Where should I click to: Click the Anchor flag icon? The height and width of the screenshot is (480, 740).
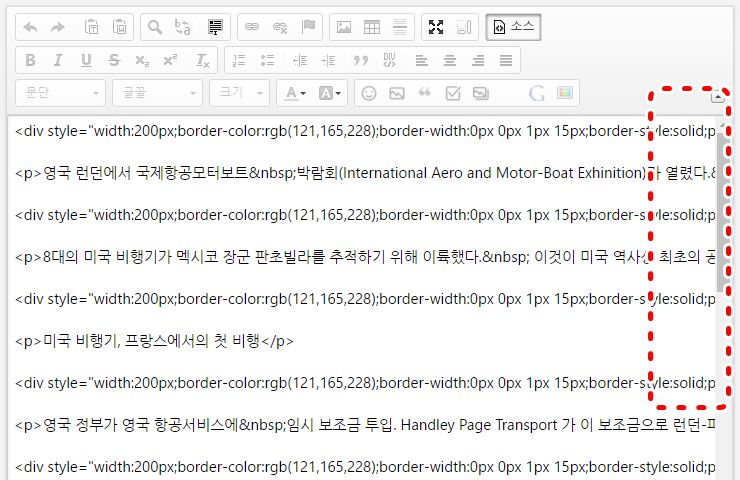308,27
